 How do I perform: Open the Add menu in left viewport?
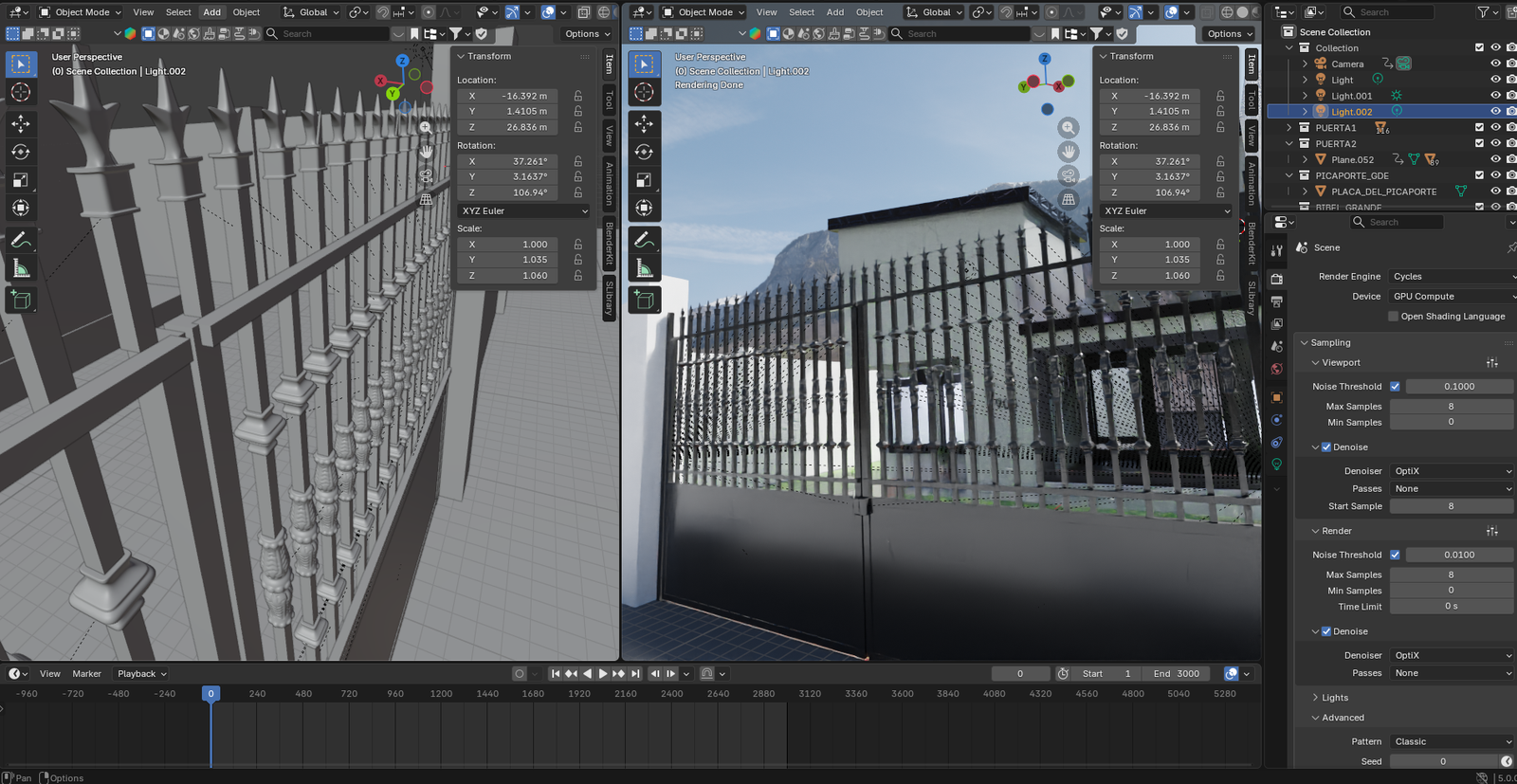211,12
